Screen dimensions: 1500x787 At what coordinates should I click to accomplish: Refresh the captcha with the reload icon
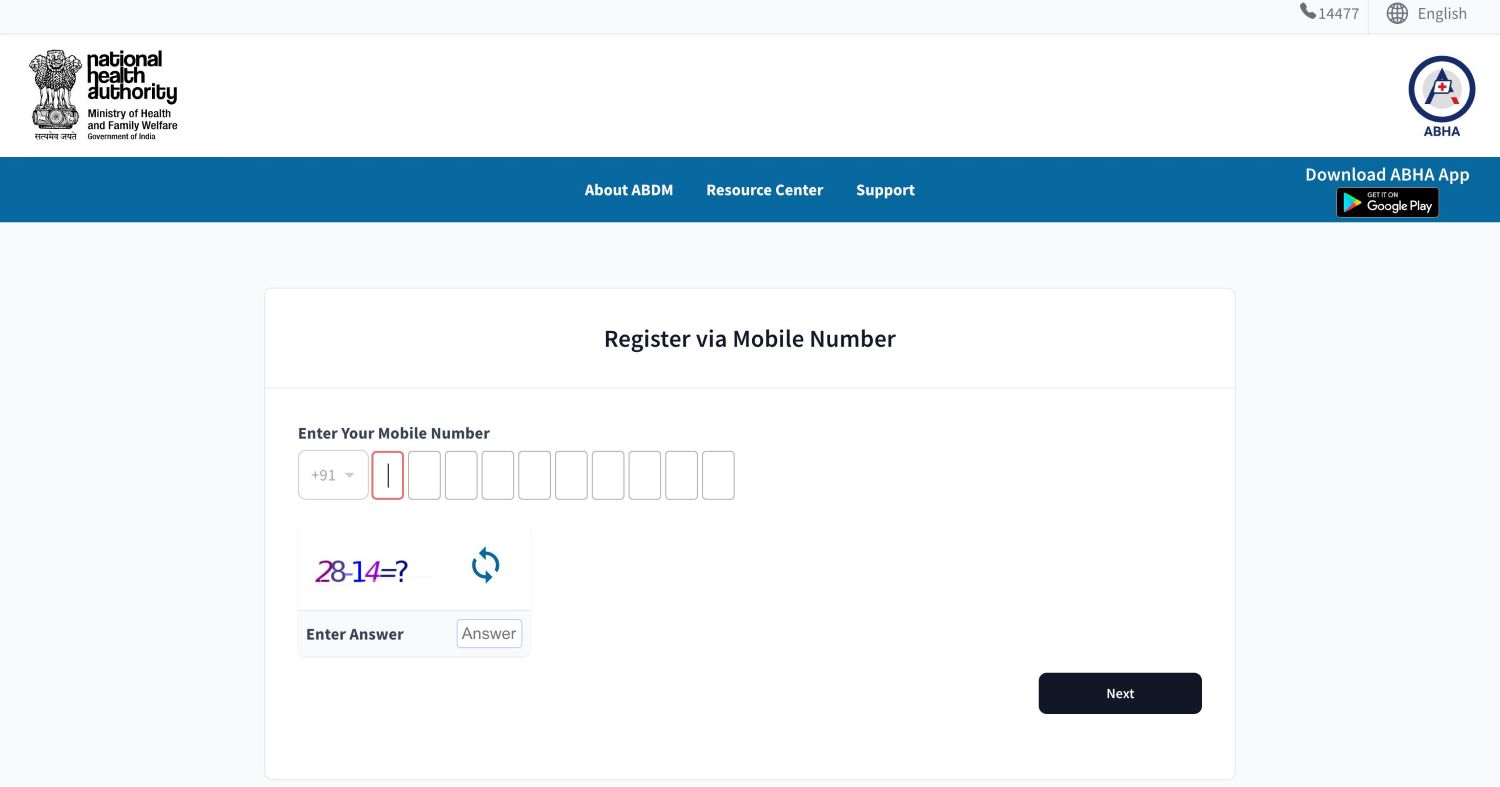pos(485,566)
